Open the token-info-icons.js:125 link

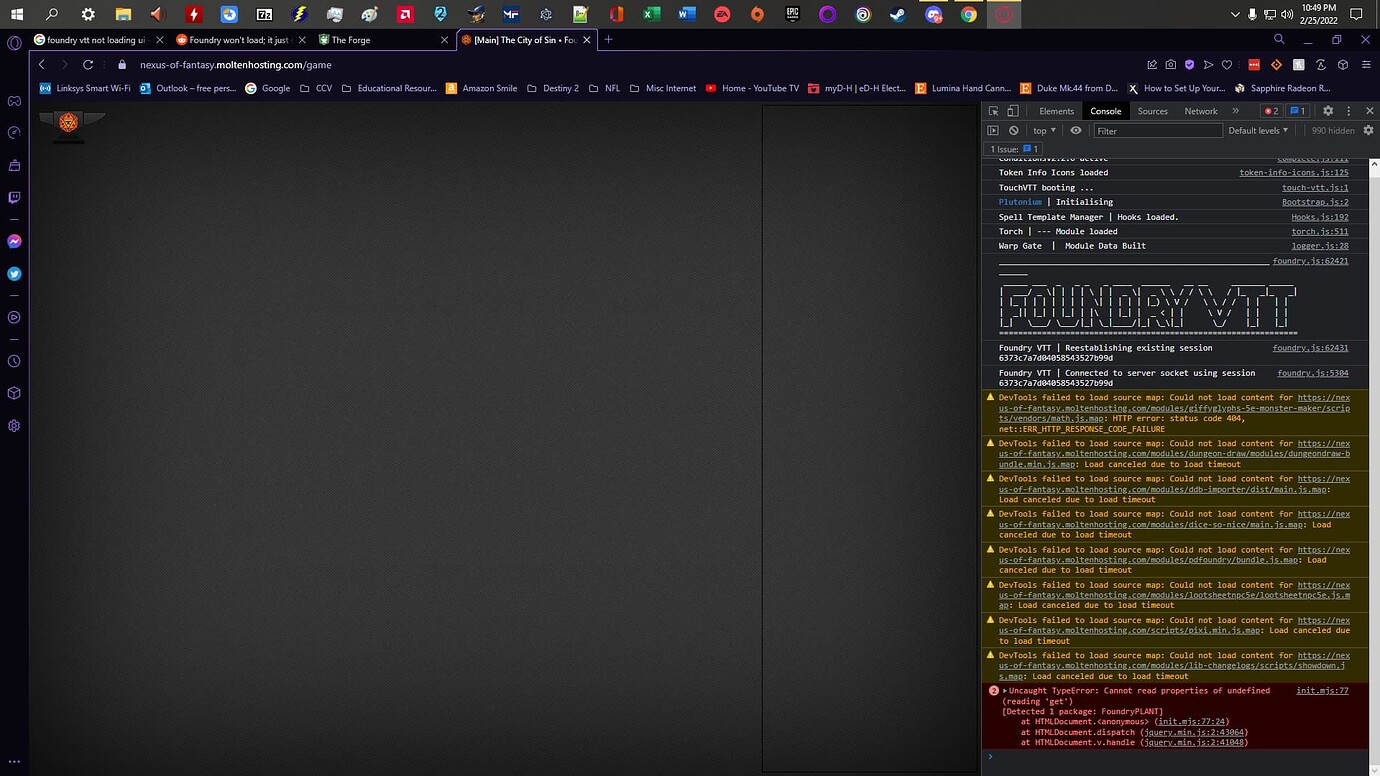coord(1294,173)
